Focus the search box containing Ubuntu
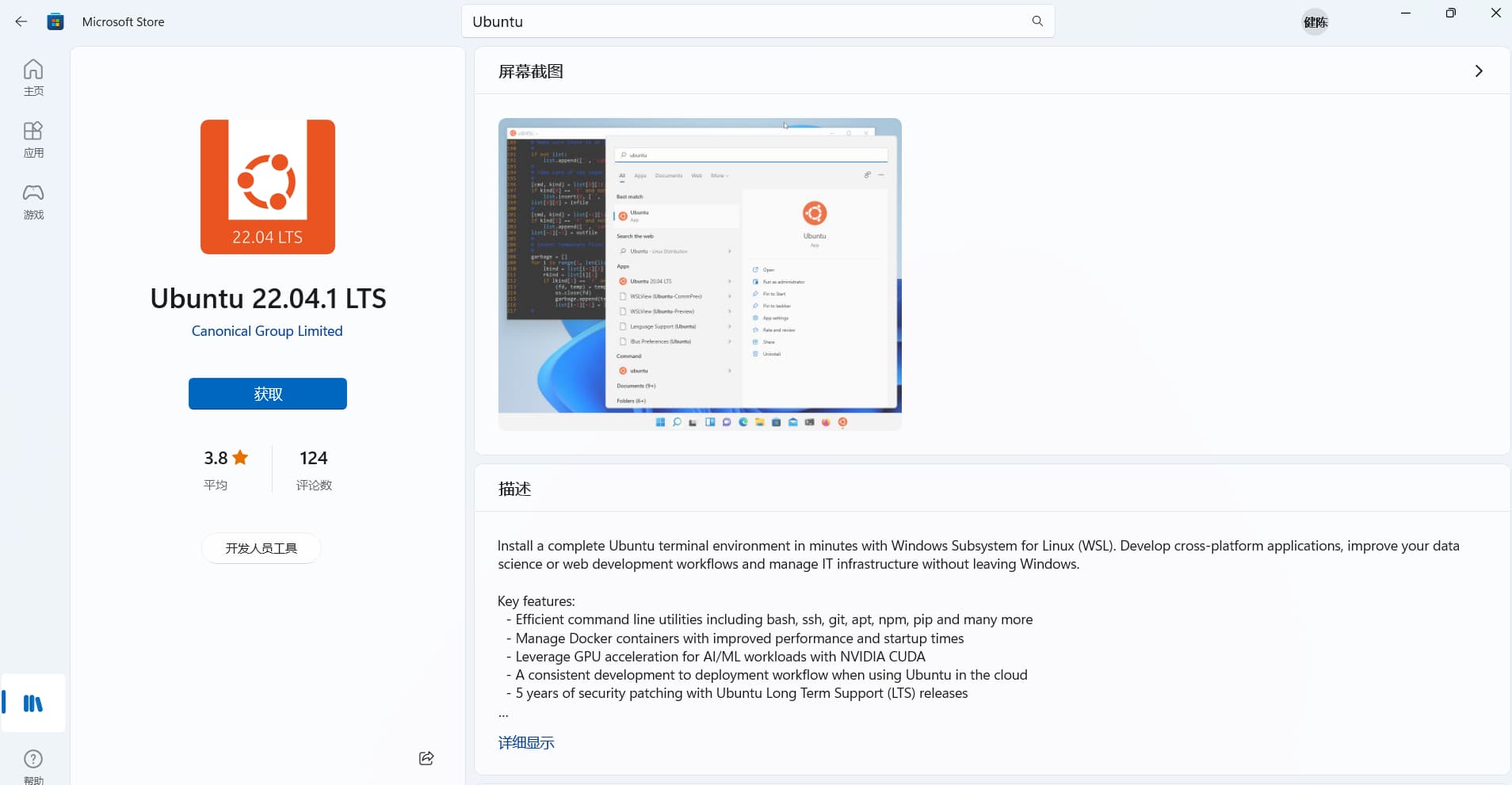Viewport: 1512px width, 785px height. (758, 21)
